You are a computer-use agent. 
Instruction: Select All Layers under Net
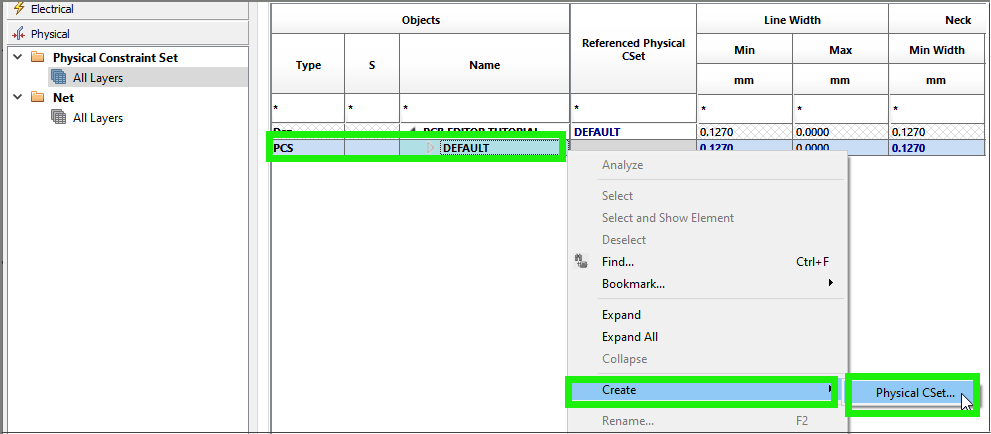click(97, 118)
